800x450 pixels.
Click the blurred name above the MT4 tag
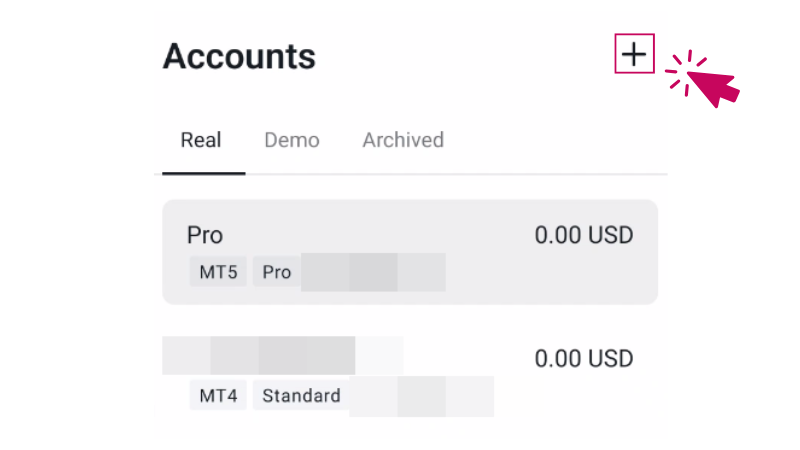(260, 355)
